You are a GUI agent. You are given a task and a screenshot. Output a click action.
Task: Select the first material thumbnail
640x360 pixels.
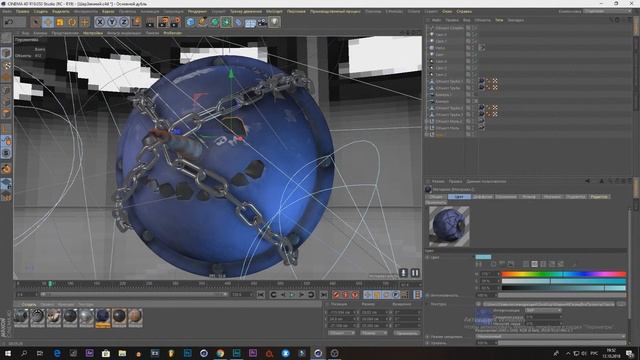coord(21,317)
